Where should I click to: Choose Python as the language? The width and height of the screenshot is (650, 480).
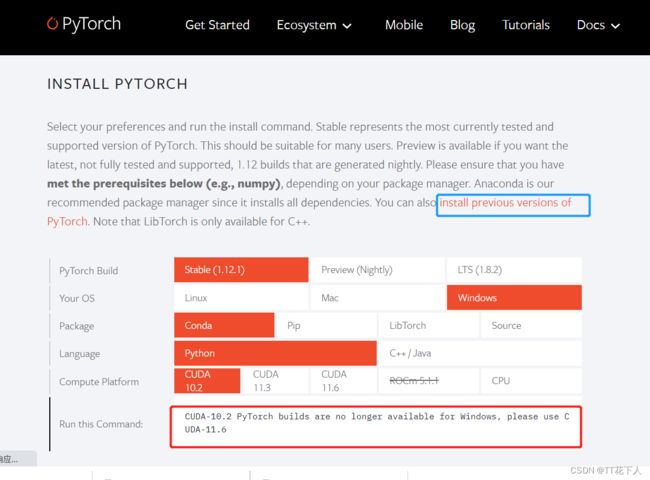tap(275, 353)
